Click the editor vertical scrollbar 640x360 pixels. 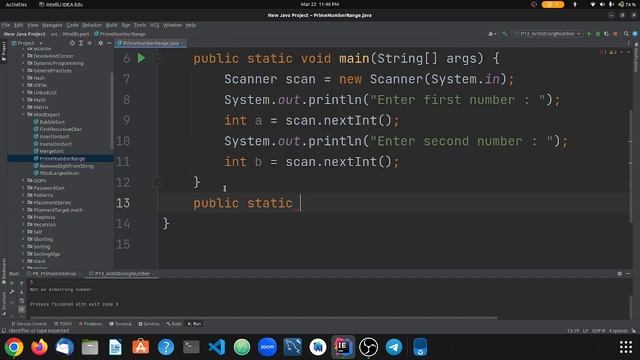(x=631, y=166)
